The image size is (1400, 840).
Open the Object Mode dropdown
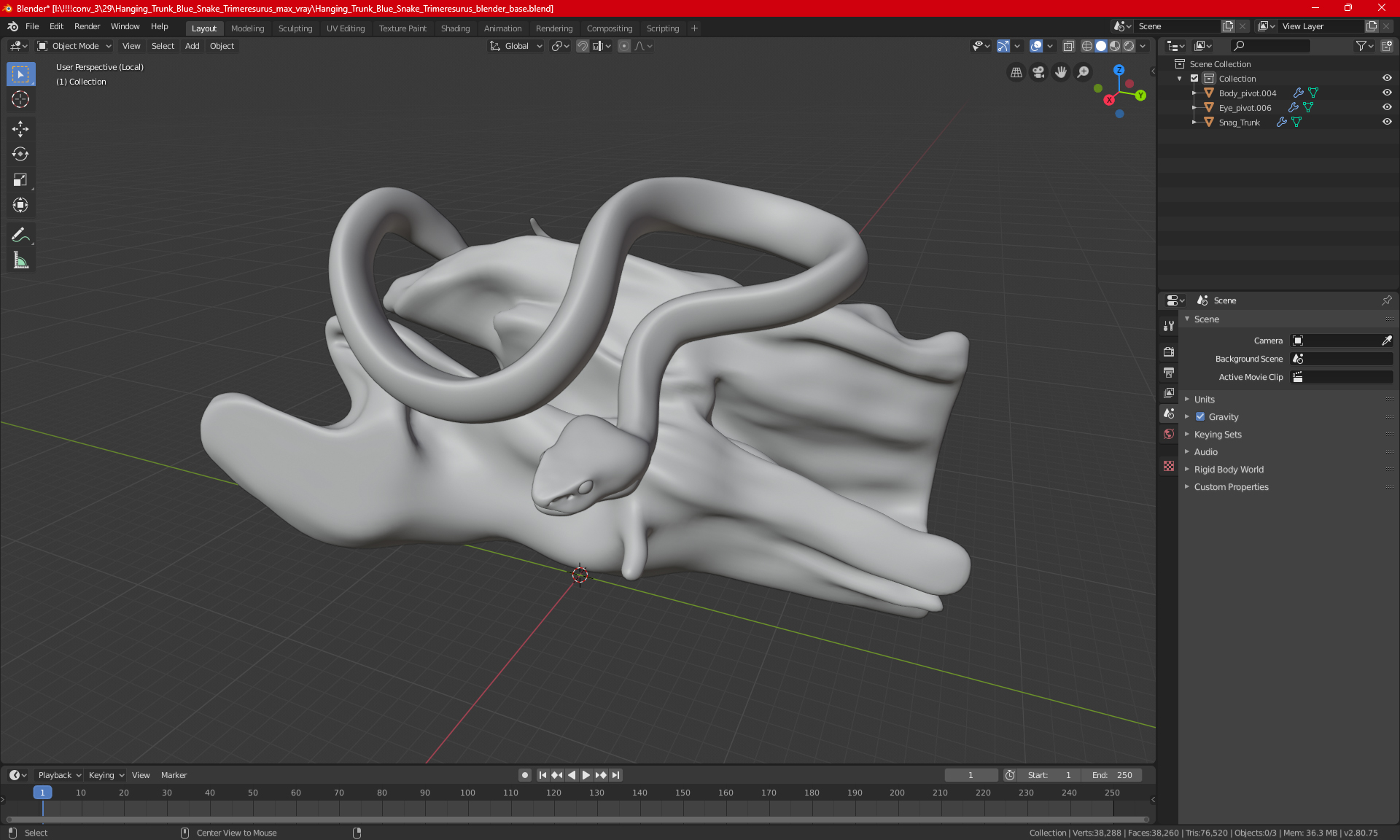pyautogui.click(x=74, y=46)
